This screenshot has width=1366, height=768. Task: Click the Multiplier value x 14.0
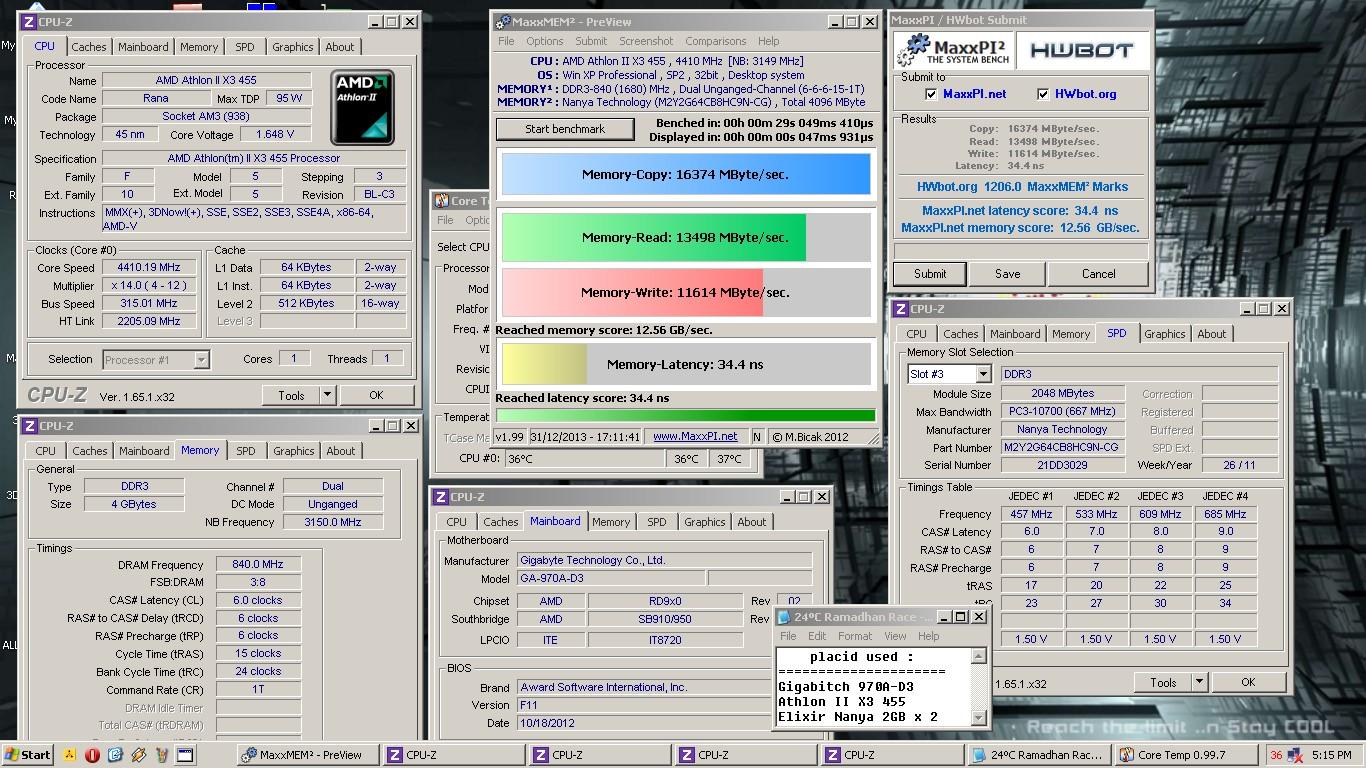click(149, 286)
